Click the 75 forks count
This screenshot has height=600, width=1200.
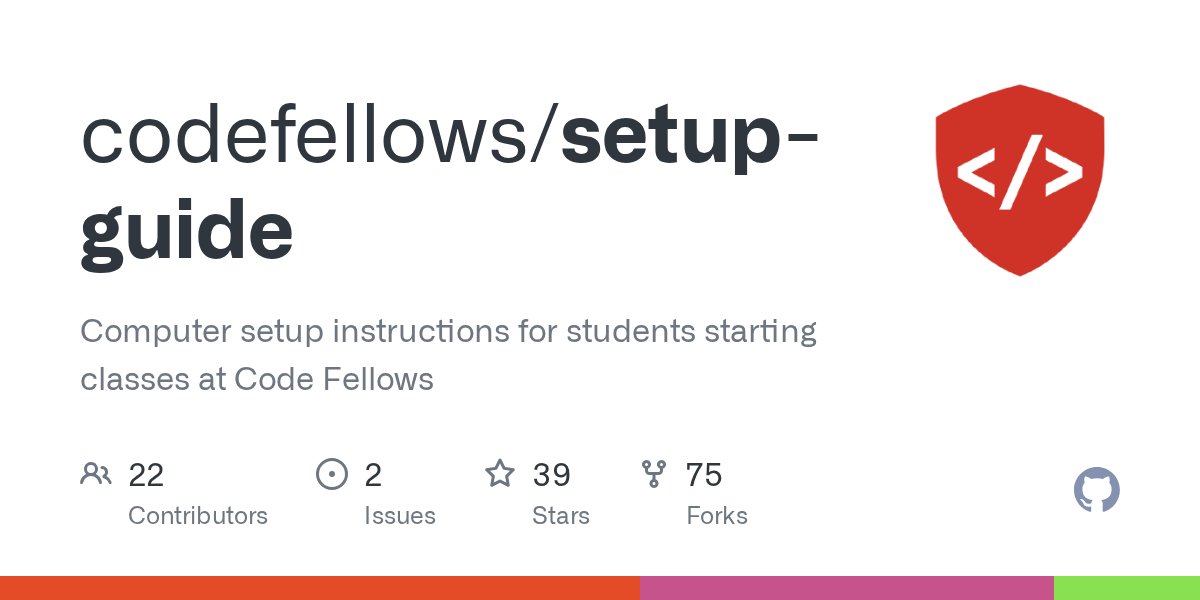704,475
